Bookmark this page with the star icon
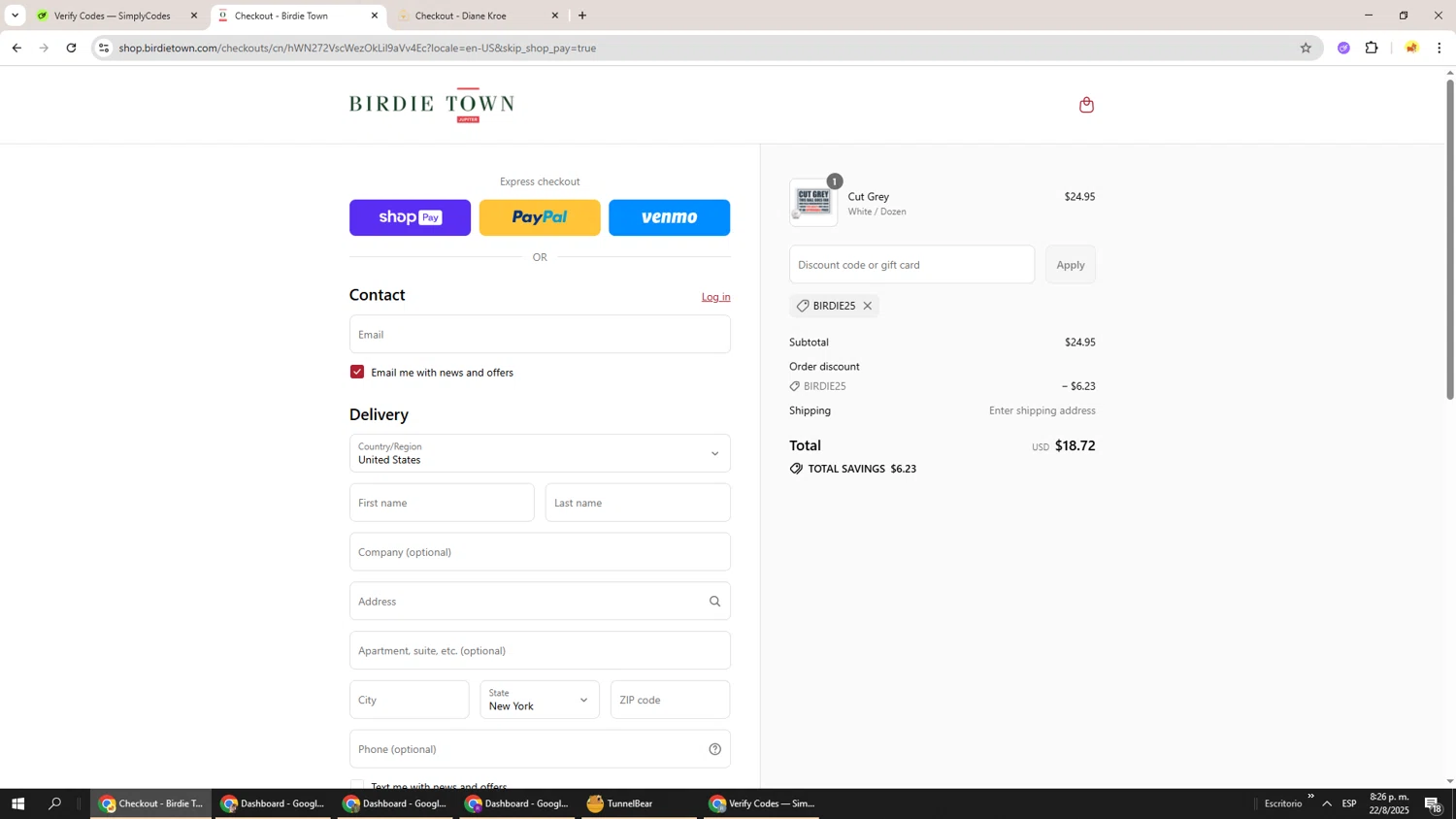Screen dimensions: 1456x819 point(1306,48)
